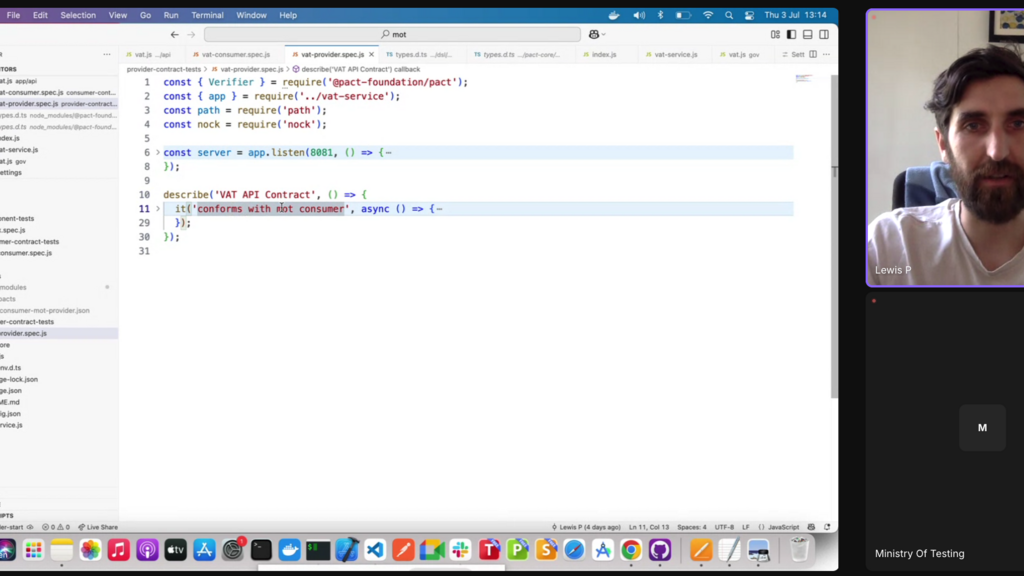
Task: Select consumer-mot-provider.json in the explorer
Action: 57,310
